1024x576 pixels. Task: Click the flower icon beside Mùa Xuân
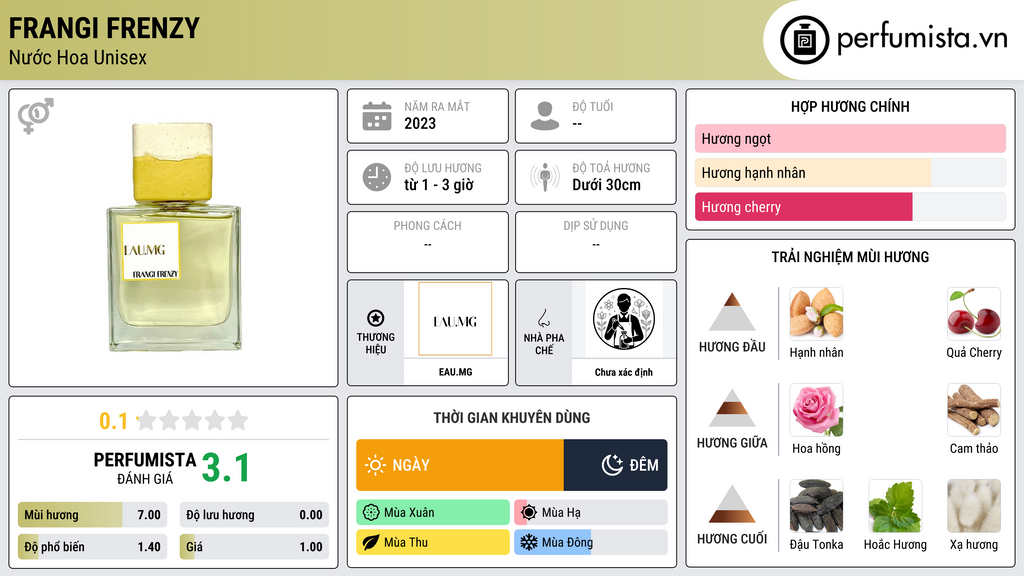click(x=371, y=513)
